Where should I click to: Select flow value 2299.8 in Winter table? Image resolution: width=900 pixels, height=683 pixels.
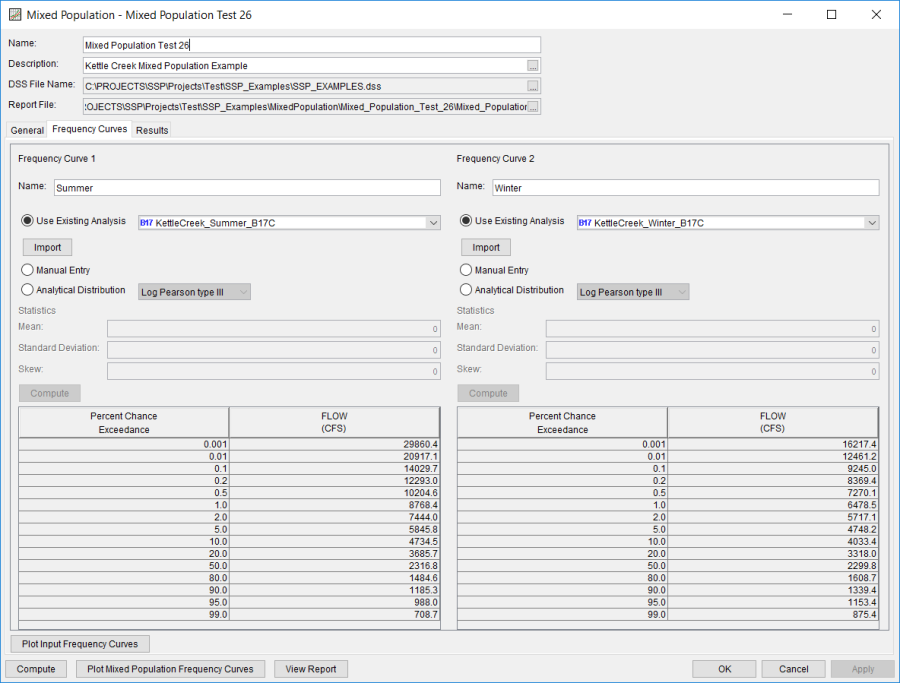coord(773,566)
